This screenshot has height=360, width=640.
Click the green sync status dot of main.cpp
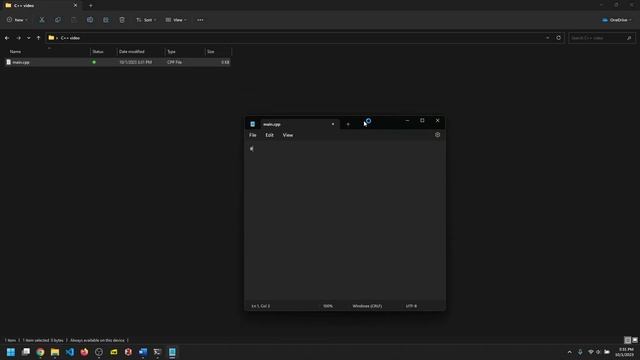click(94, 62)
